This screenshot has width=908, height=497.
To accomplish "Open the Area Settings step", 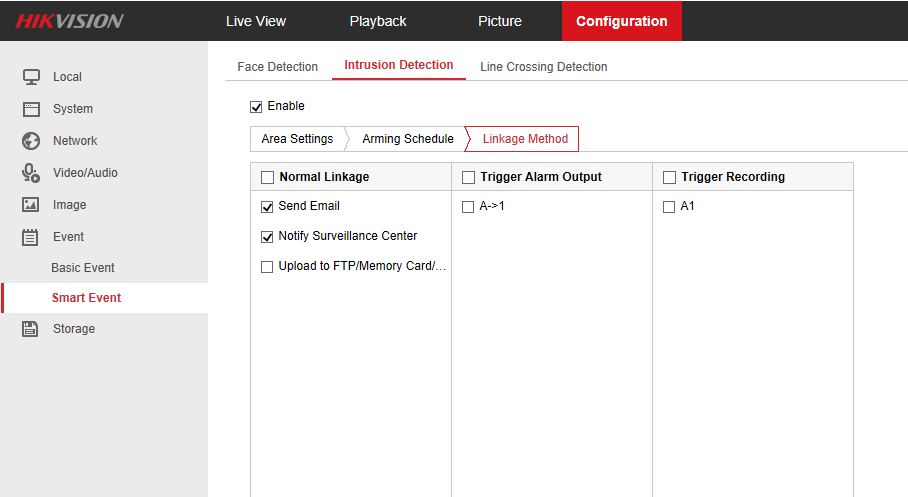I will 297,139.
